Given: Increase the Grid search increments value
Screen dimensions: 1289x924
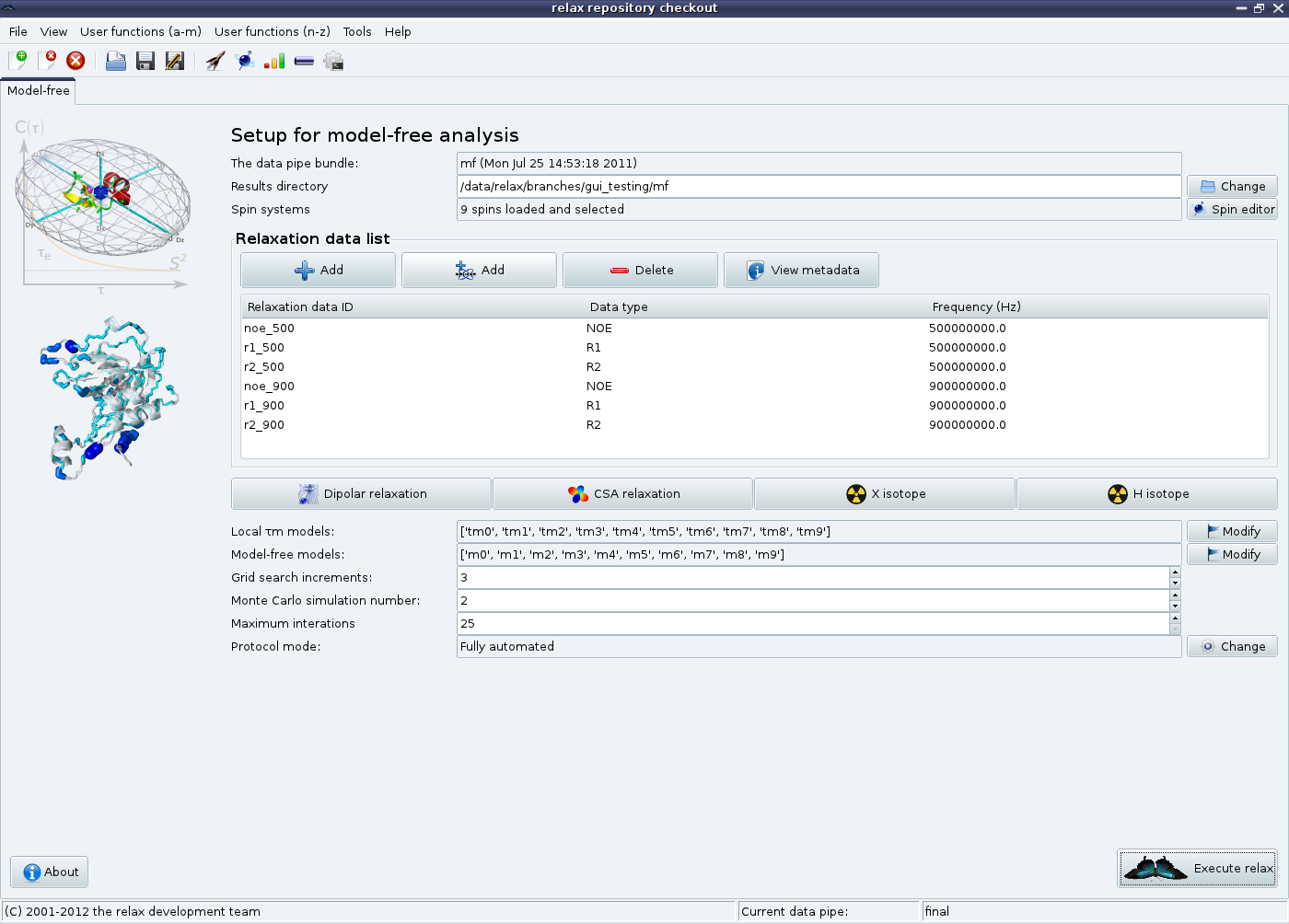Looking at the screenshot, I should pyautogui.click(x=1175, y=572).
